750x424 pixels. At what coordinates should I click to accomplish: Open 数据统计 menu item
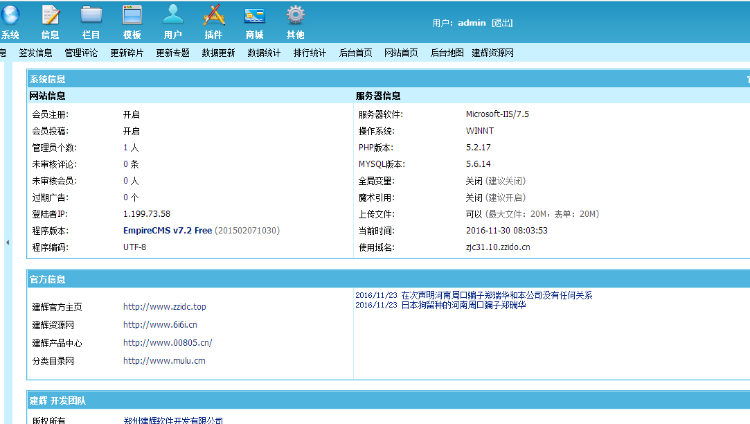tap(264, 53)
